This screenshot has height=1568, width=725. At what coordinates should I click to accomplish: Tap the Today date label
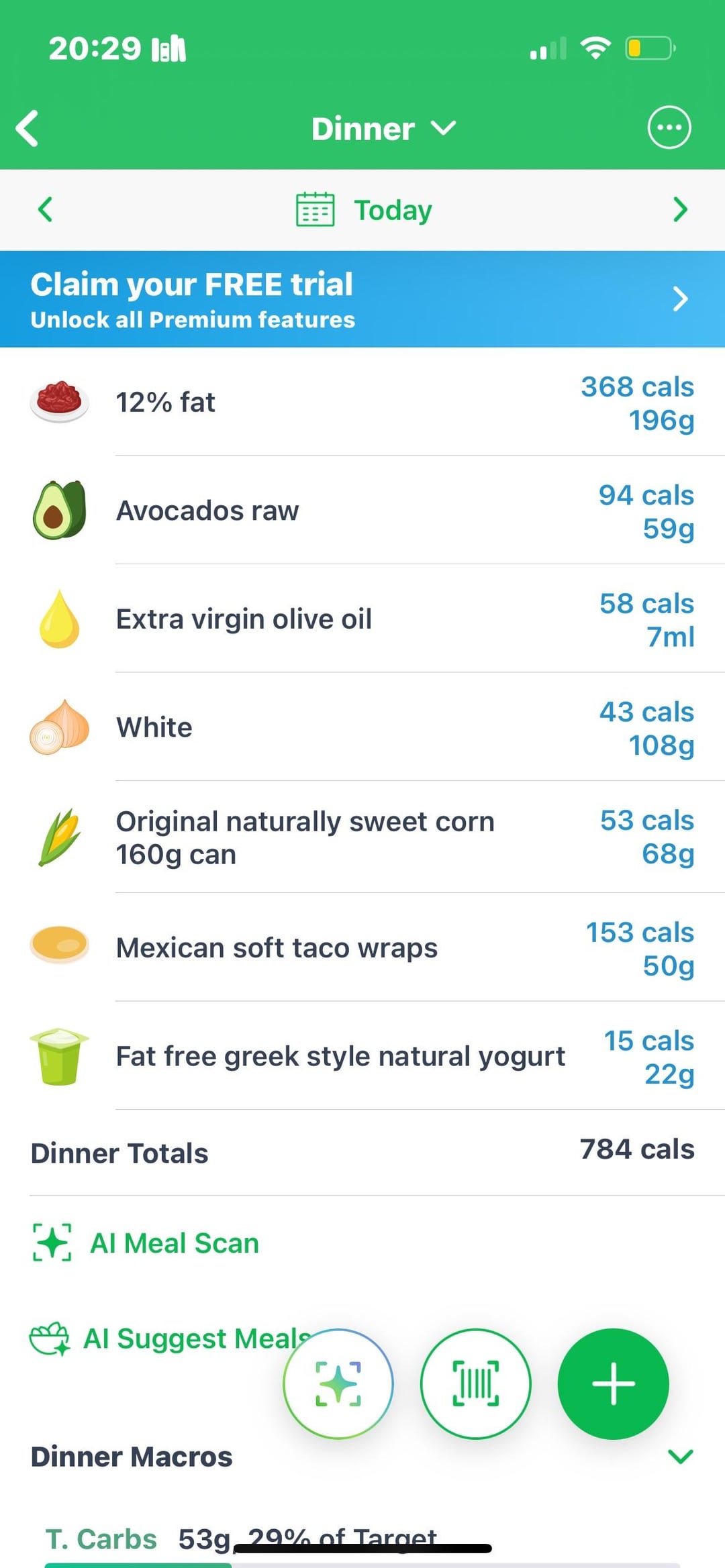point(393,211)
